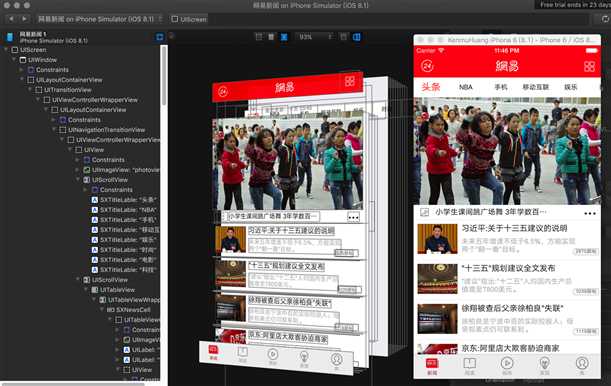Viewport: 611px width, 386px height.
Task: Collapse the SXNewsCell node arrow
Action: pyautogui.click(x=102, y=310)
